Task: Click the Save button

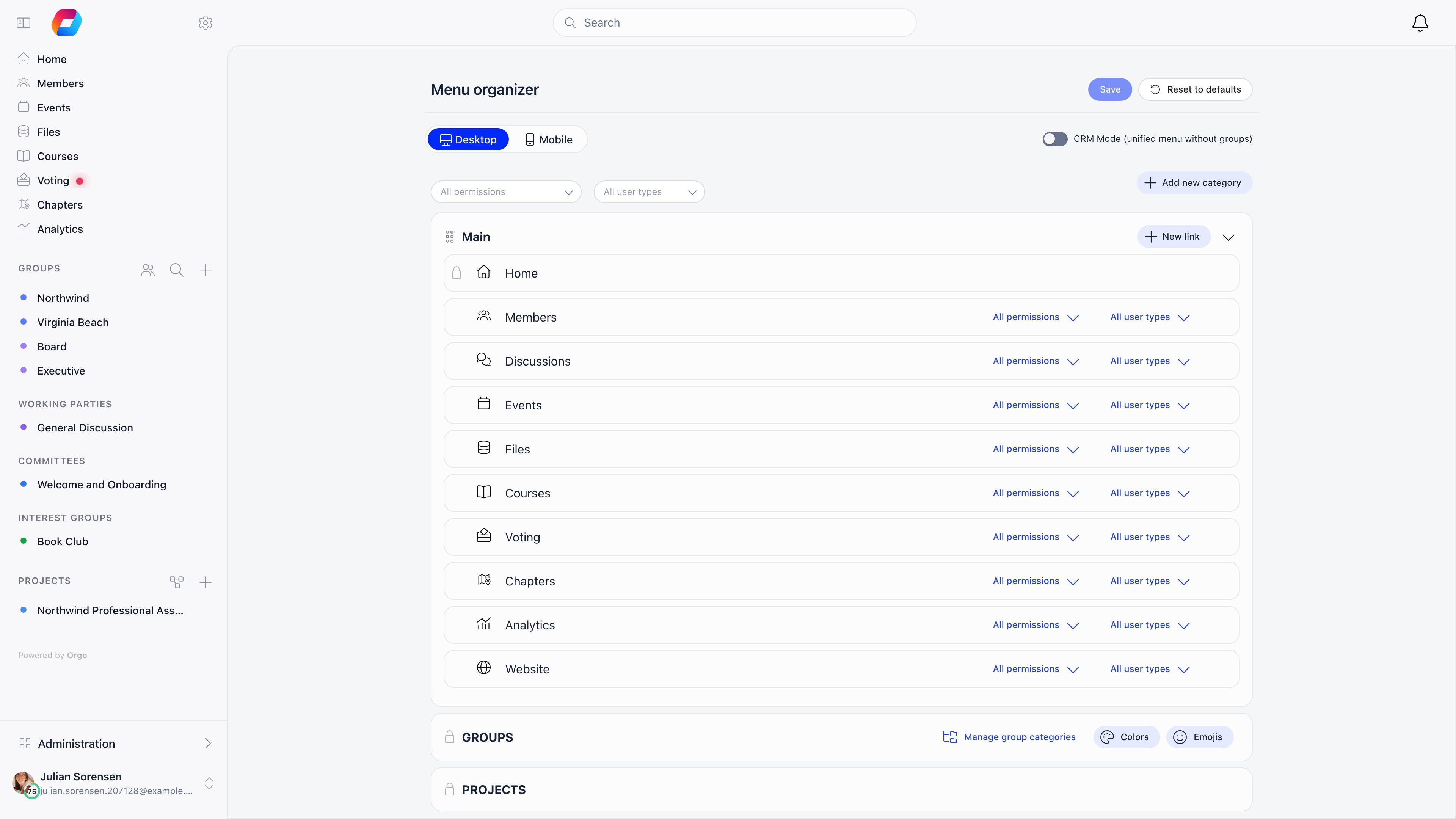Action: click(1109, 90)
